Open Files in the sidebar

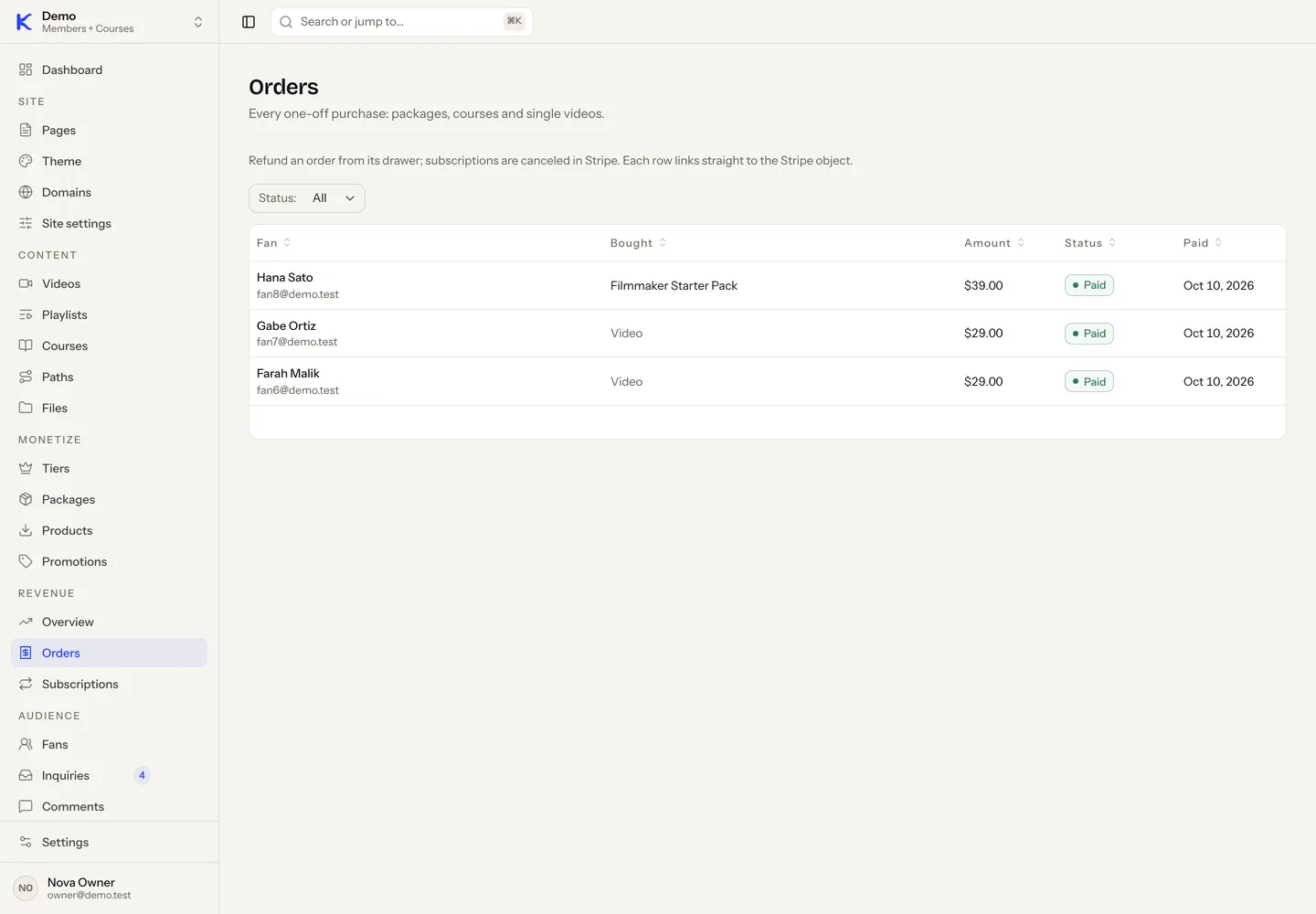click(110, 408)
